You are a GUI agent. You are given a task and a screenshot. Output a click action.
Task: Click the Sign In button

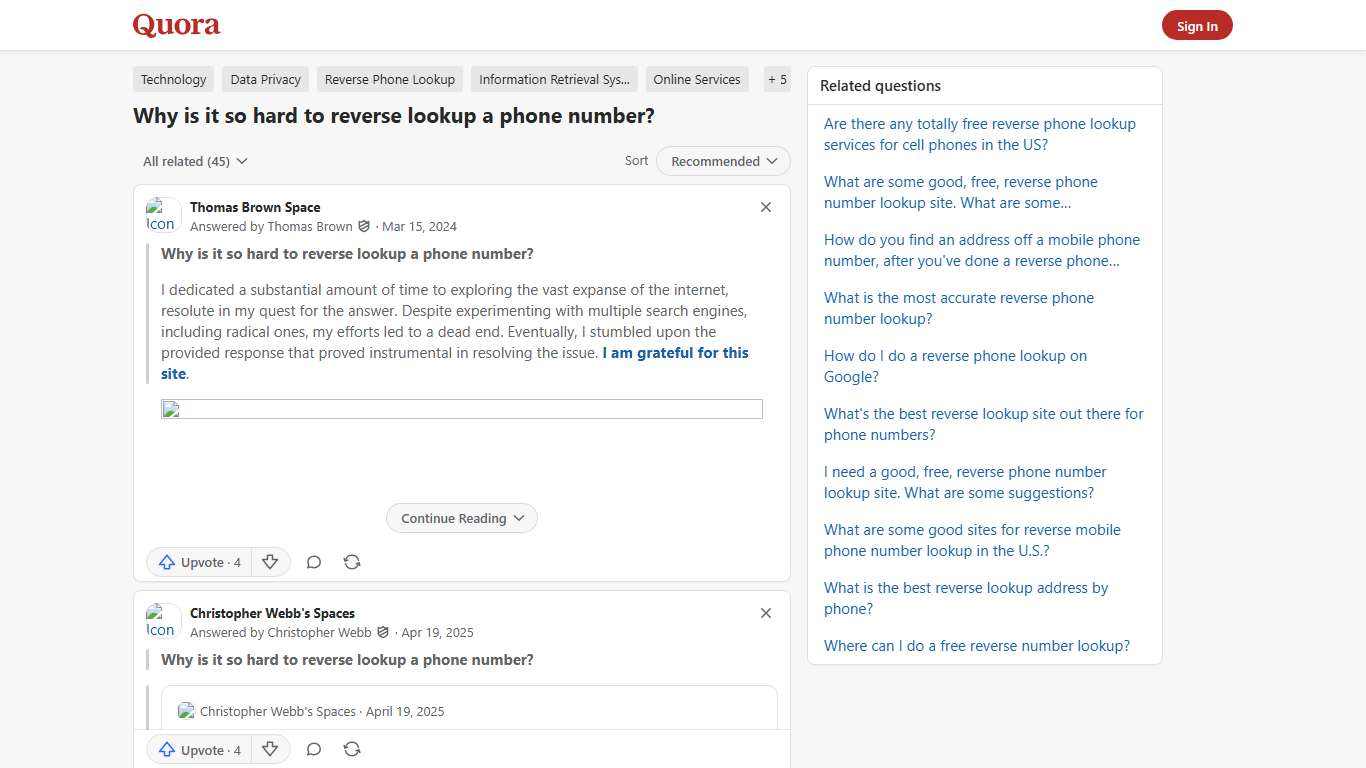[1197, 25]
